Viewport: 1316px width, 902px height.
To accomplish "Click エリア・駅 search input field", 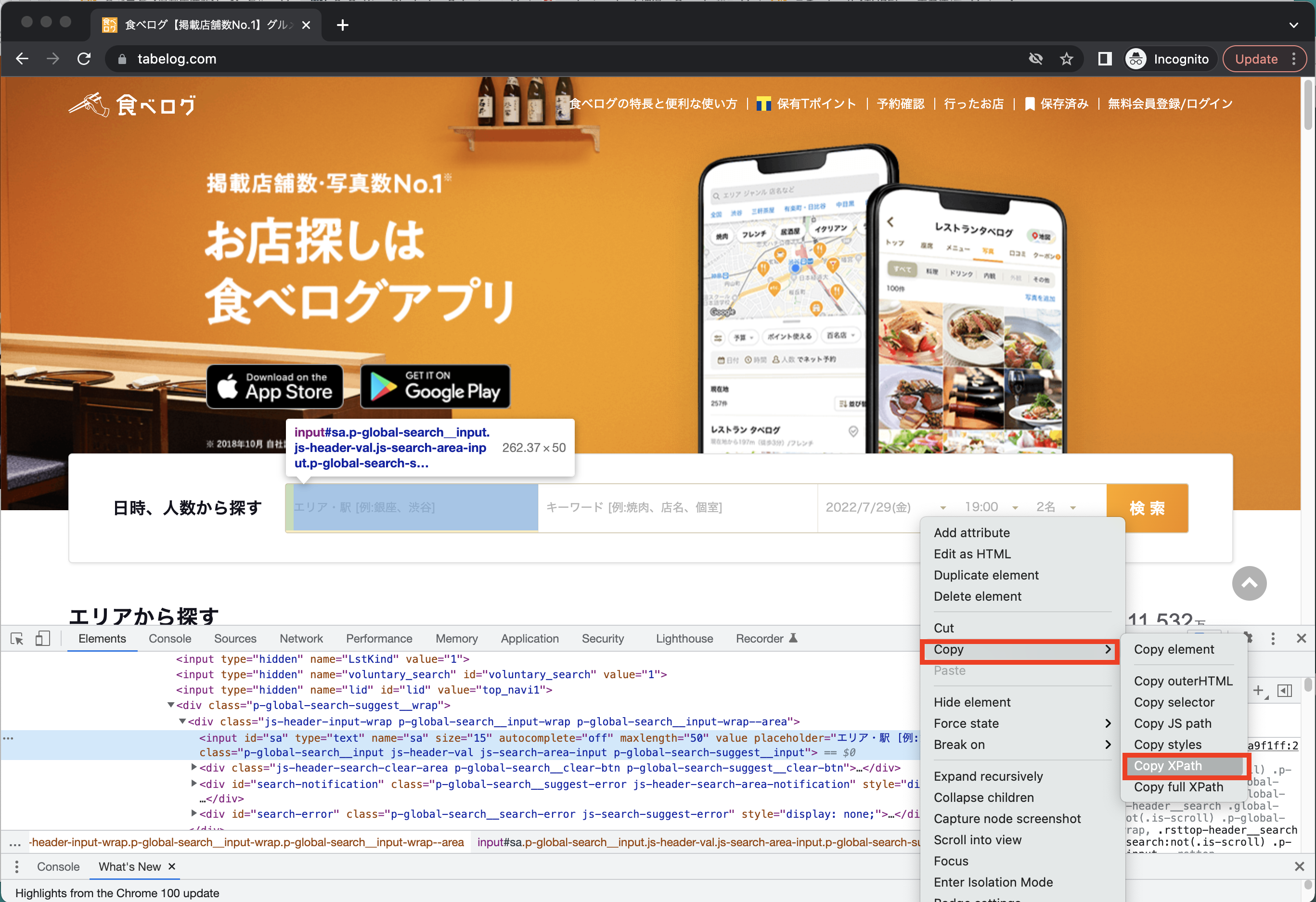I will (x=411, y=507).
